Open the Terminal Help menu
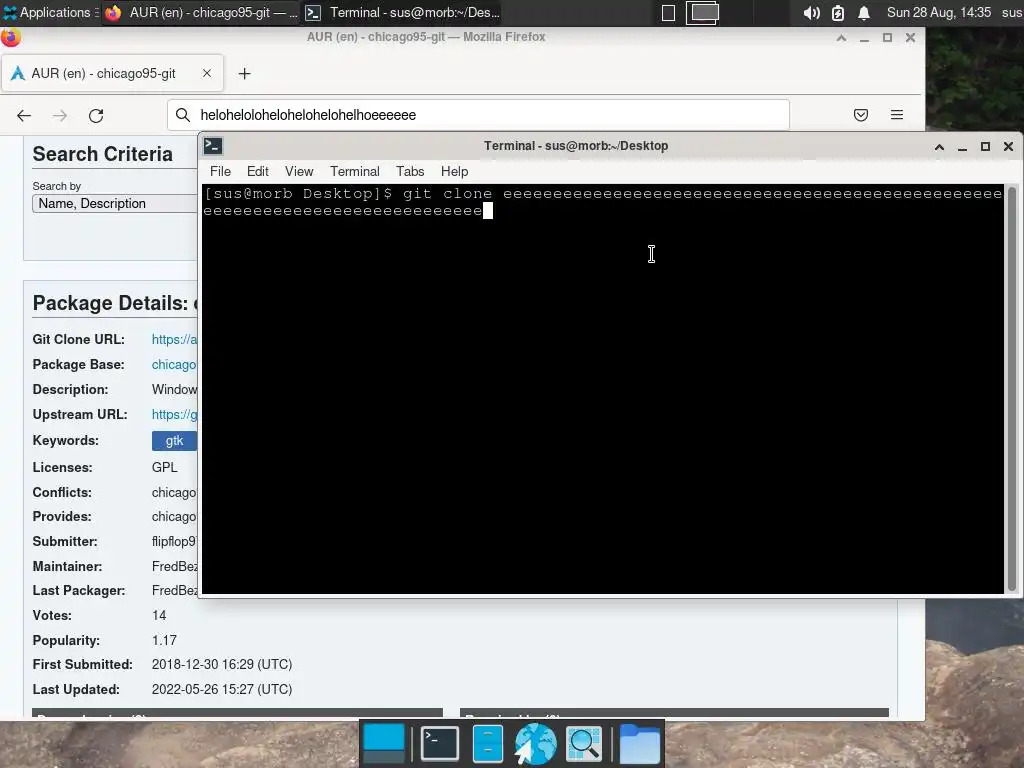This screenshot has height=768, width=1024. [455, 171]
